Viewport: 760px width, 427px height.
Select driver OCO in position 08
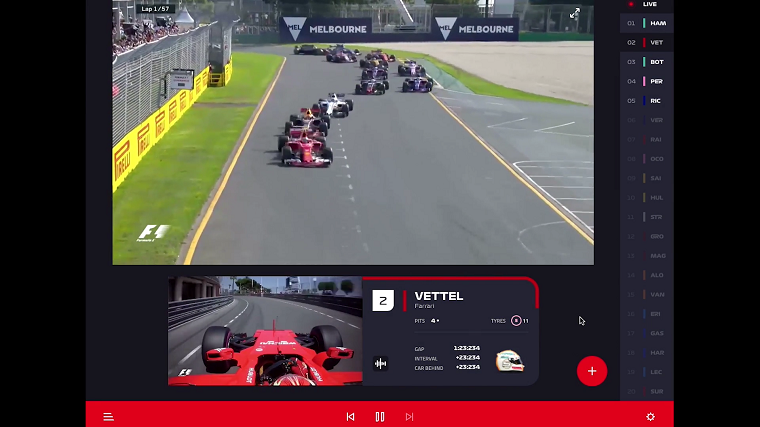tap(647, 159)
